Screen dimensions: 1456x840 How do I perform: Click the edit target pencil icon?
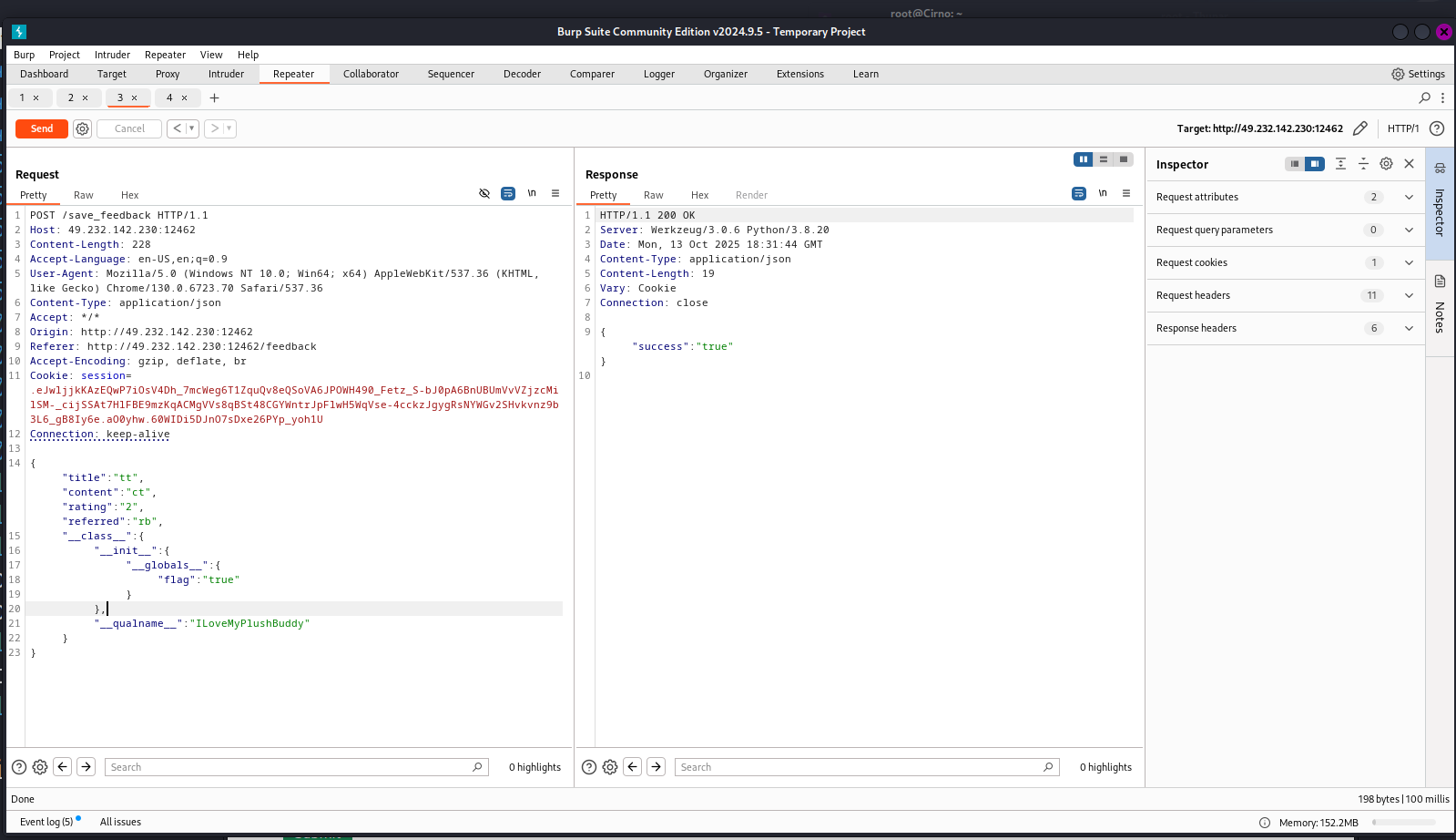tap(1359, 128)
